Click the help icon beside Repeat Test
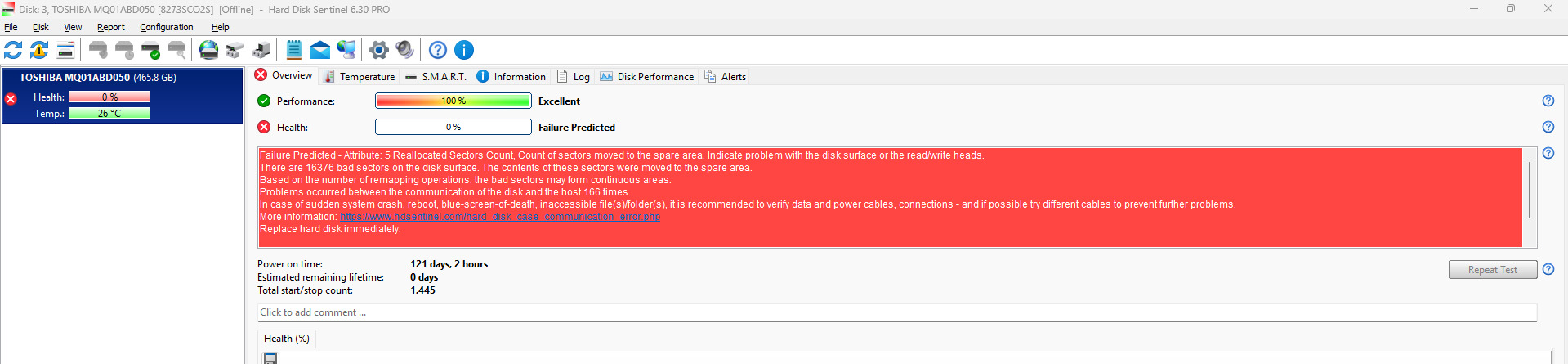This screenshot has width=1568, height=364. click(1548, 269)
